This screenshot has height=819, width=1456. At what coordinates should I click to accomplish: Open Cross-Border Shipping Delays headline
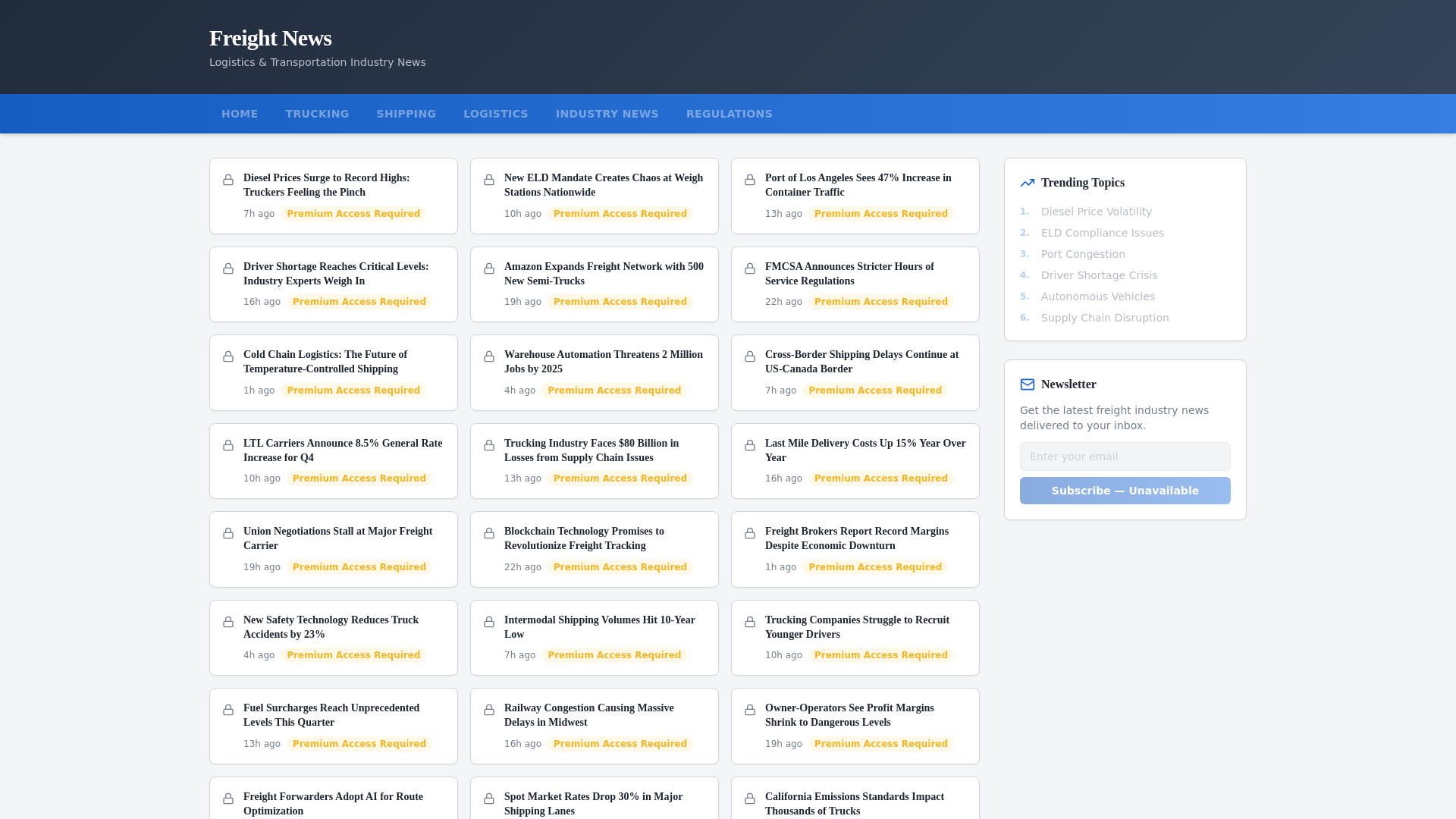point(862,362)
